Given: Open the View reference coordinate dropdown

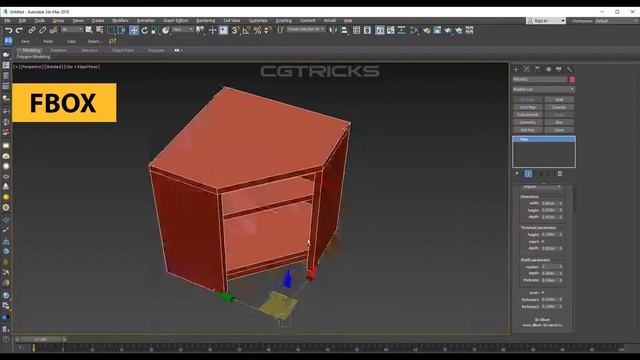Looking at the screenshot, I should [x=182, y=29].
